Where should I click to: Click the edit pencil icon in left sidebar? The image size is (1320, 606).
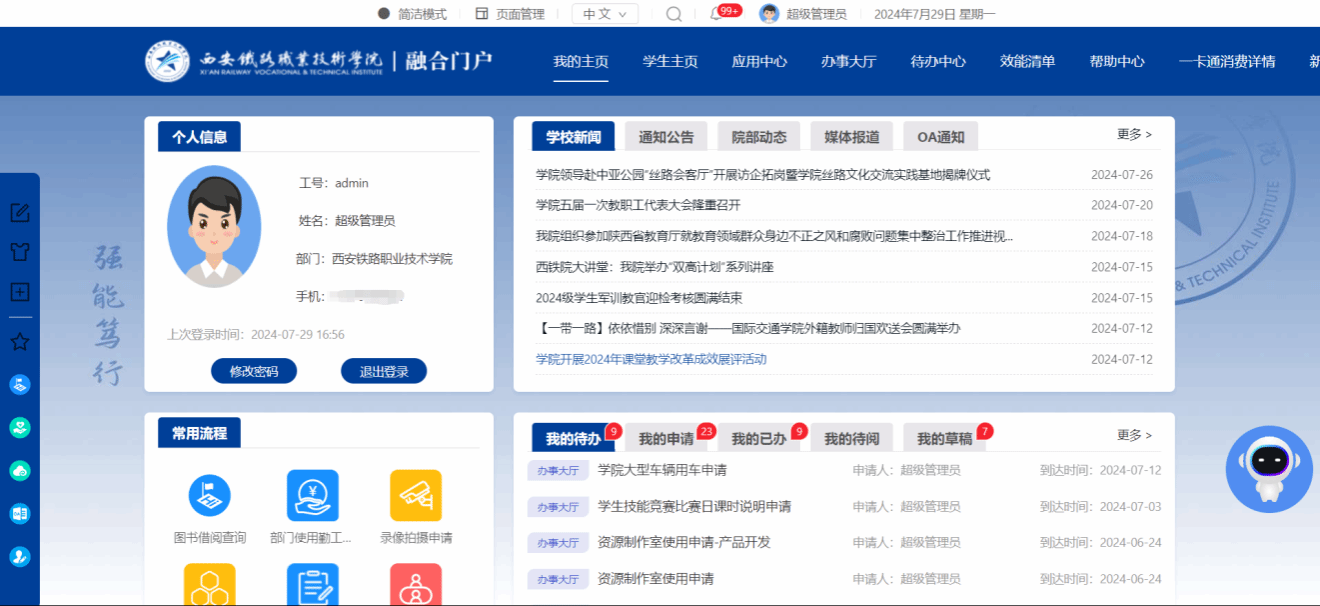tap(20, 213)
